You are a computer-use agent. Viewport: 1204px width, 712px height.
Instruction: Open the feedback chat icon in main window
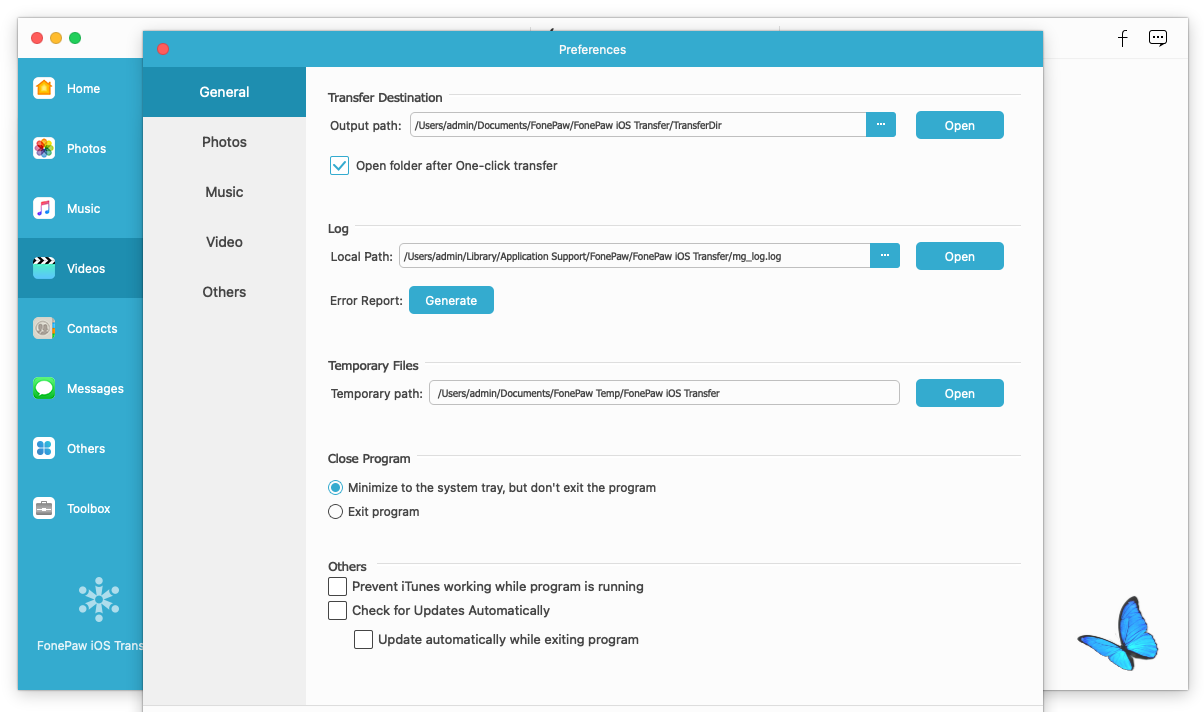1157,38
